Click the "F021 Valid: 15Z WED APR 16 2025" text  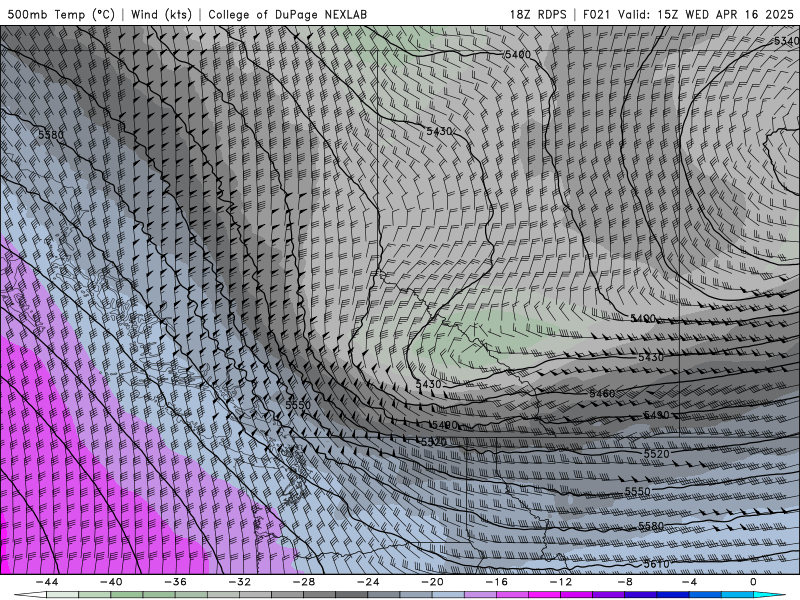(x=688, y=14)
